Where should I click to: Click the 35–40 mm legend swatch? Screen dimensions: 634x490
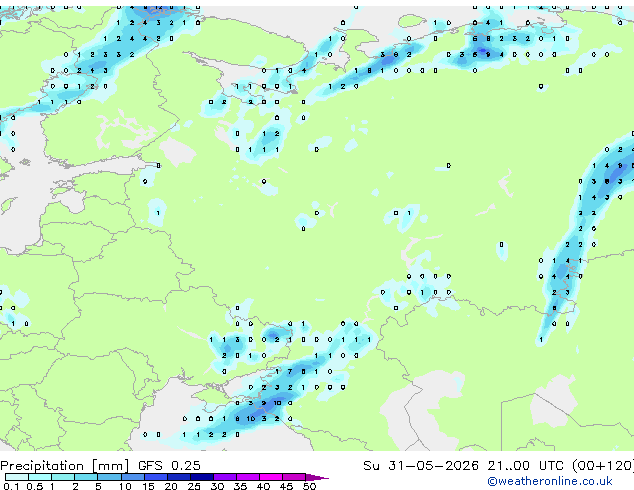[247, 477]
